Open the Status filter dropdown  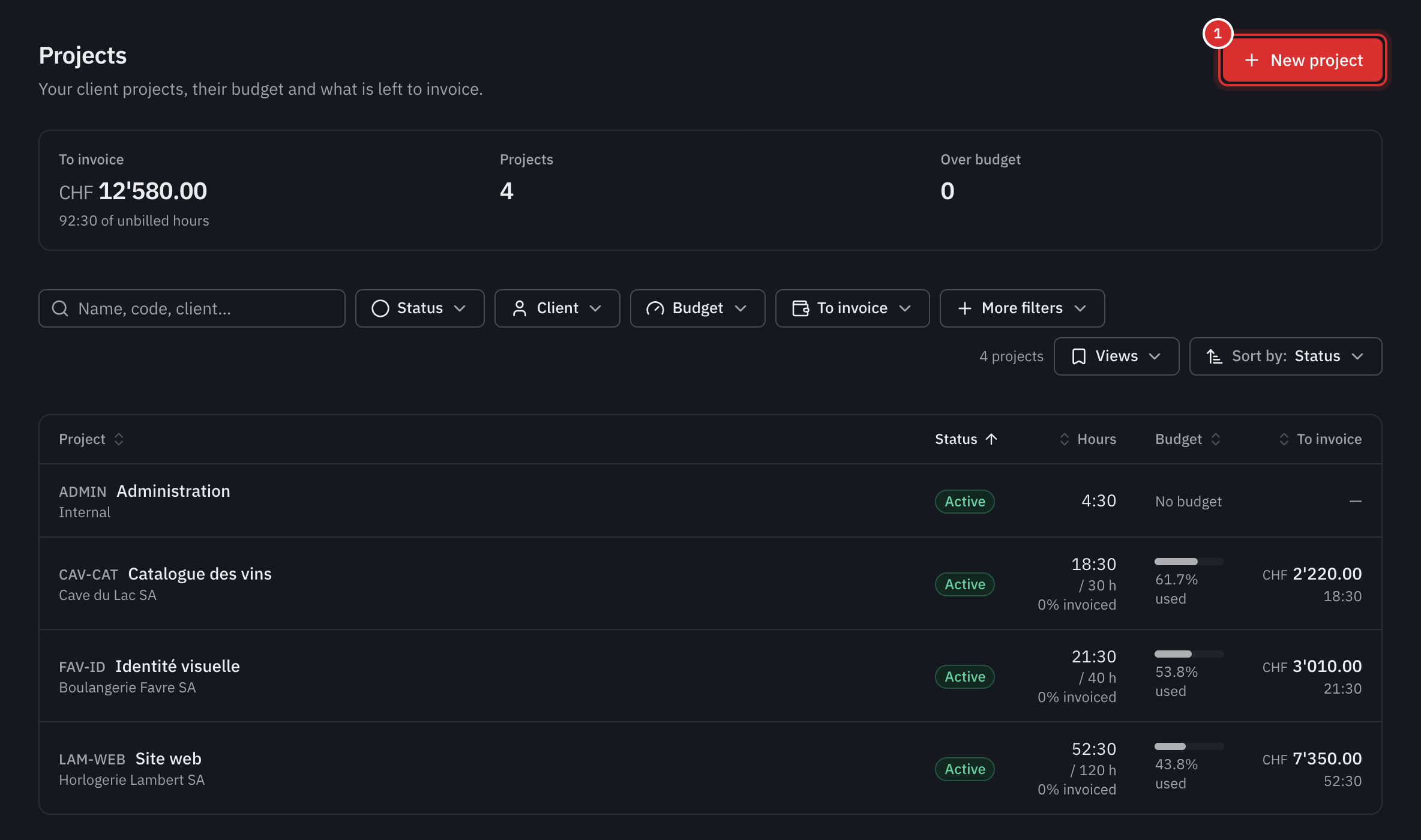pyautogui.click(x=419, y=308)
